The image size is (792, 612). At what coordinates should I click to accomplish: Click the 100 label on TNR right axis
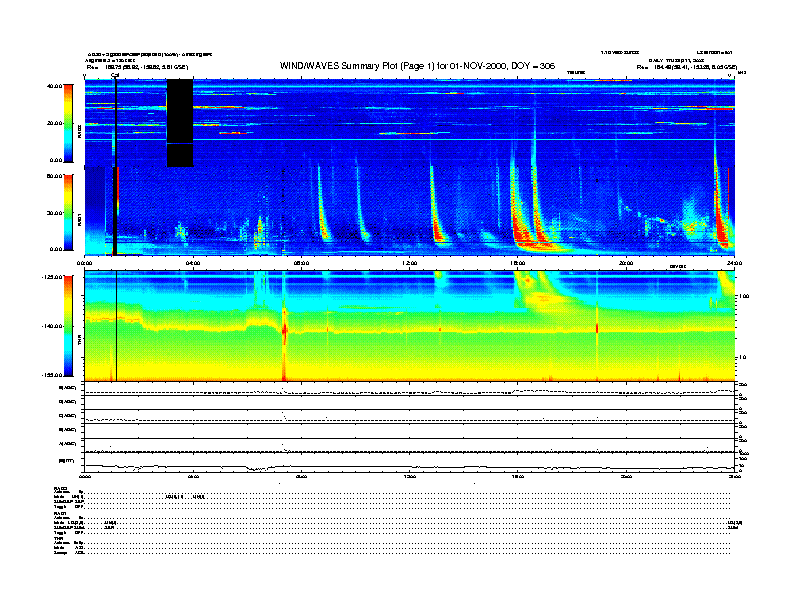(744, 296)
